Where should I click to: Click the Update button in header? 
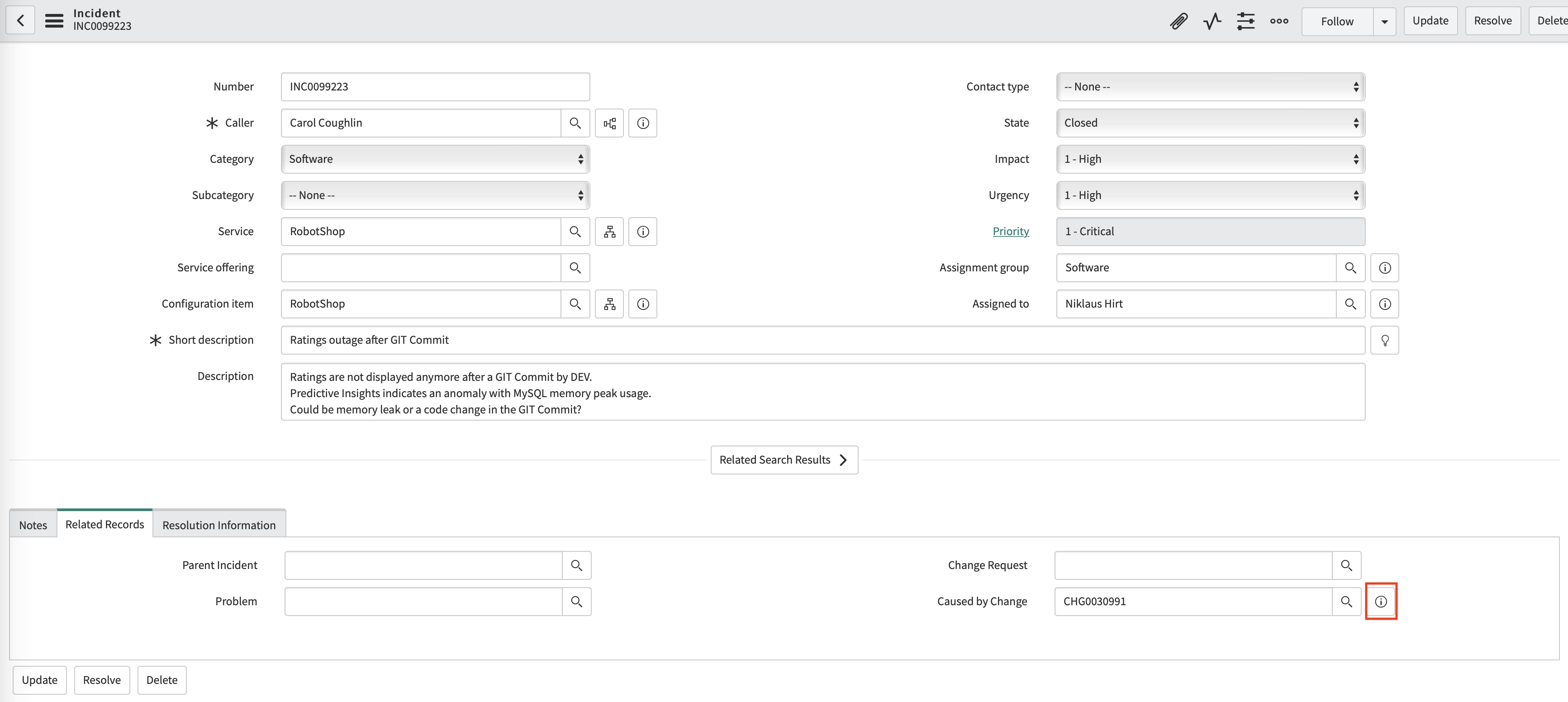[x=1430, y=21]
